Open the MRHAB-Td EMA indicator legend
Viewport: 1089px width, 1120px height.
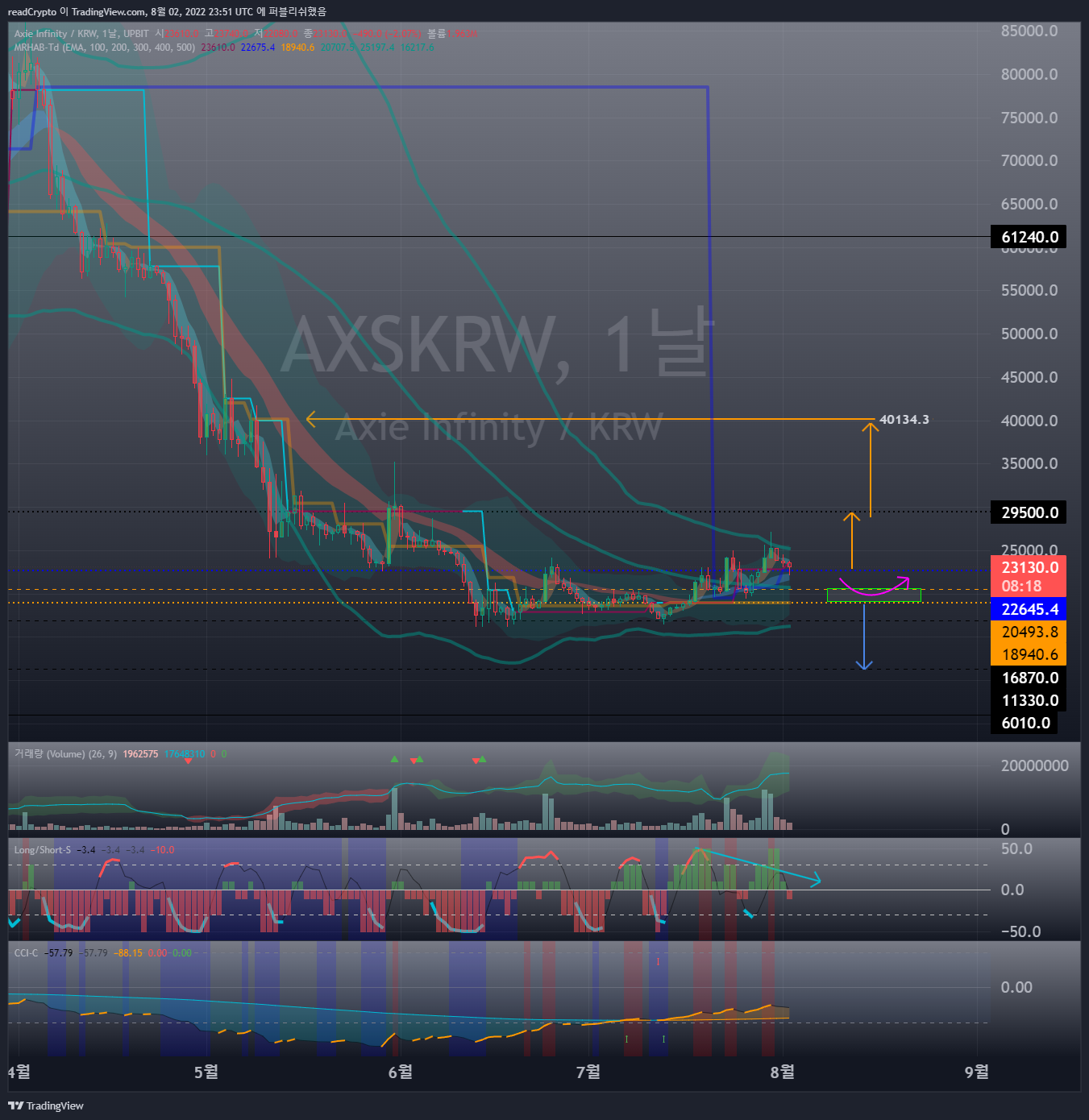(x=105, y=48)
